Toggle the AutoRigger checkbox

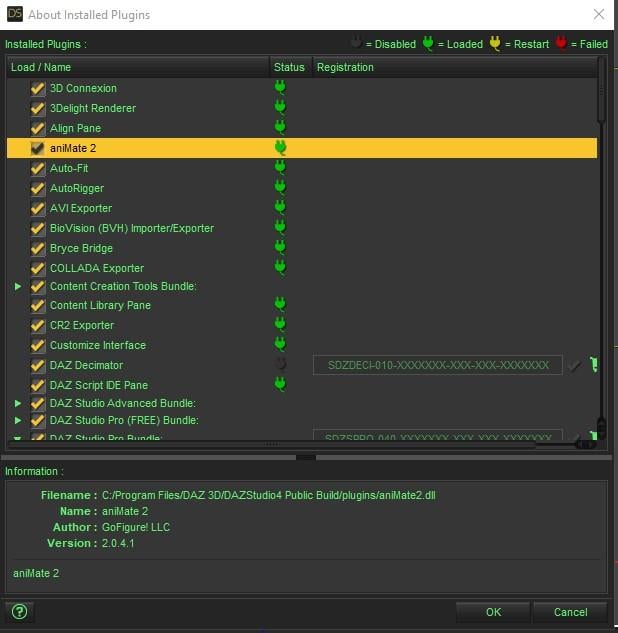pyautogui.click(x=38, y=188)
